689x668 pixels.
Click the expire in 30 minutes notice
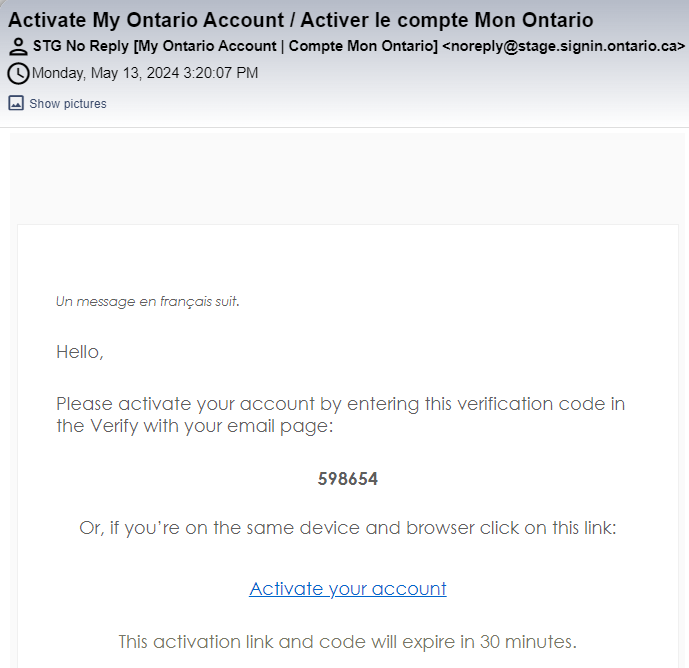(348, 642)
